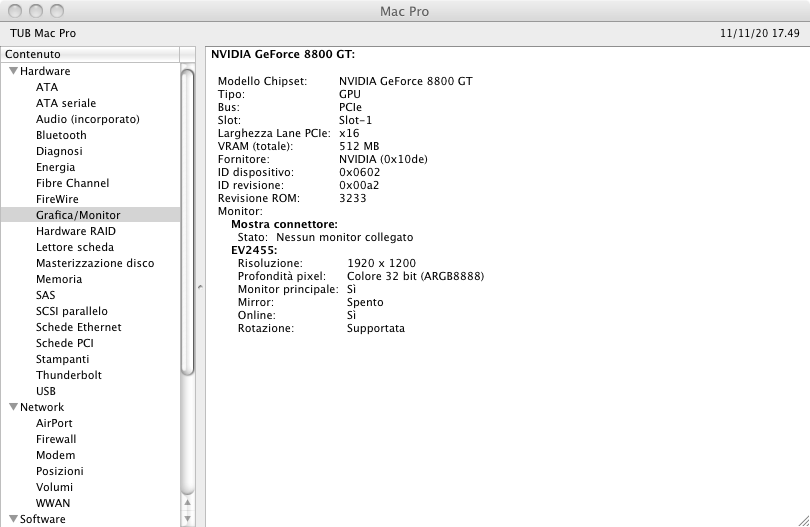The width and height of the screenshot is (810, 527).
Task: Click the Software category label
Action: click(42, 519)
